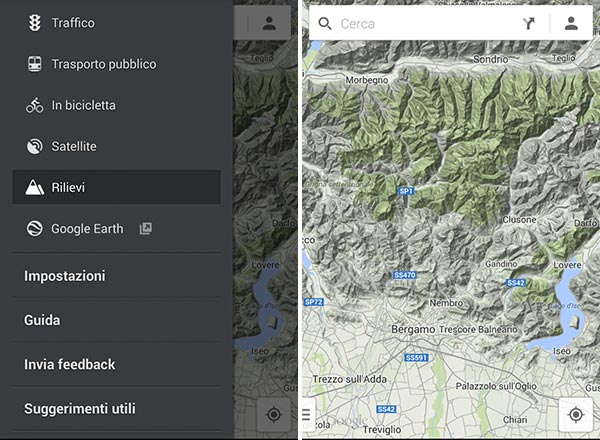The width and height of the screenshot is (600, 440).
Task: Tap the Trasporto pubblico train icon
Action: point(35,64)
